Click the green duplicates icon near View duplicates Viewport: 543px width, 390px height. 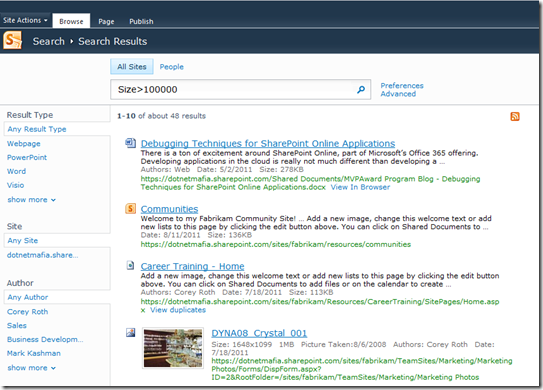point(143,310)
